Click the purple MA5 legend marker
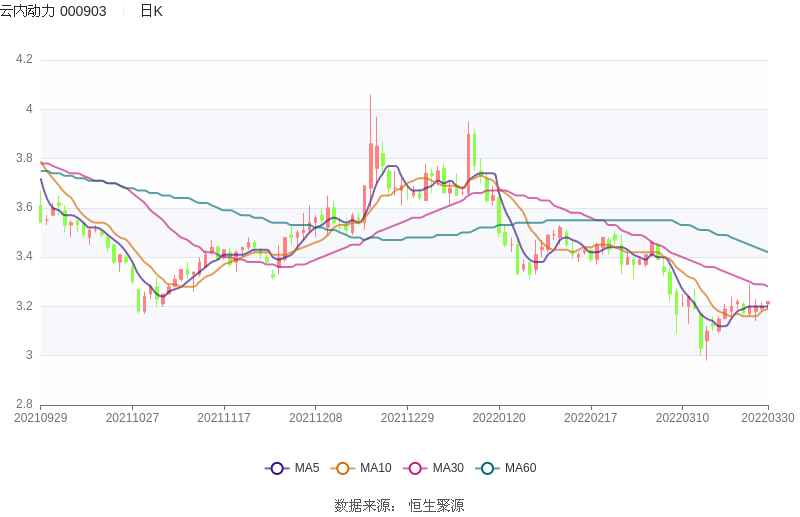This screenshot has height=517, width=800. (277, 468)
